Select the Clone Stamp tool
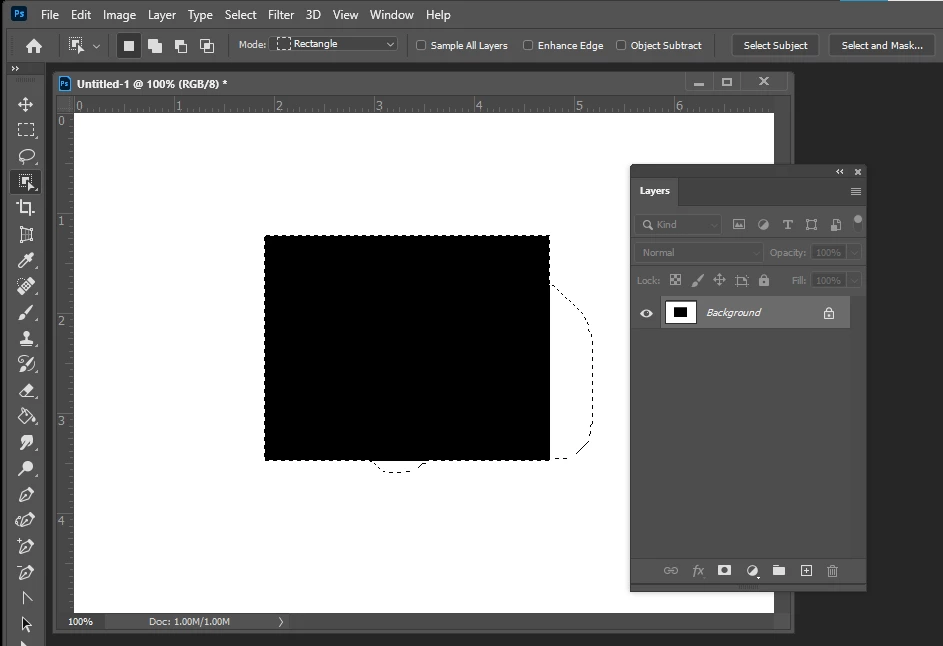The width and height of the screenshot is (943, 646). pos(25,338)
